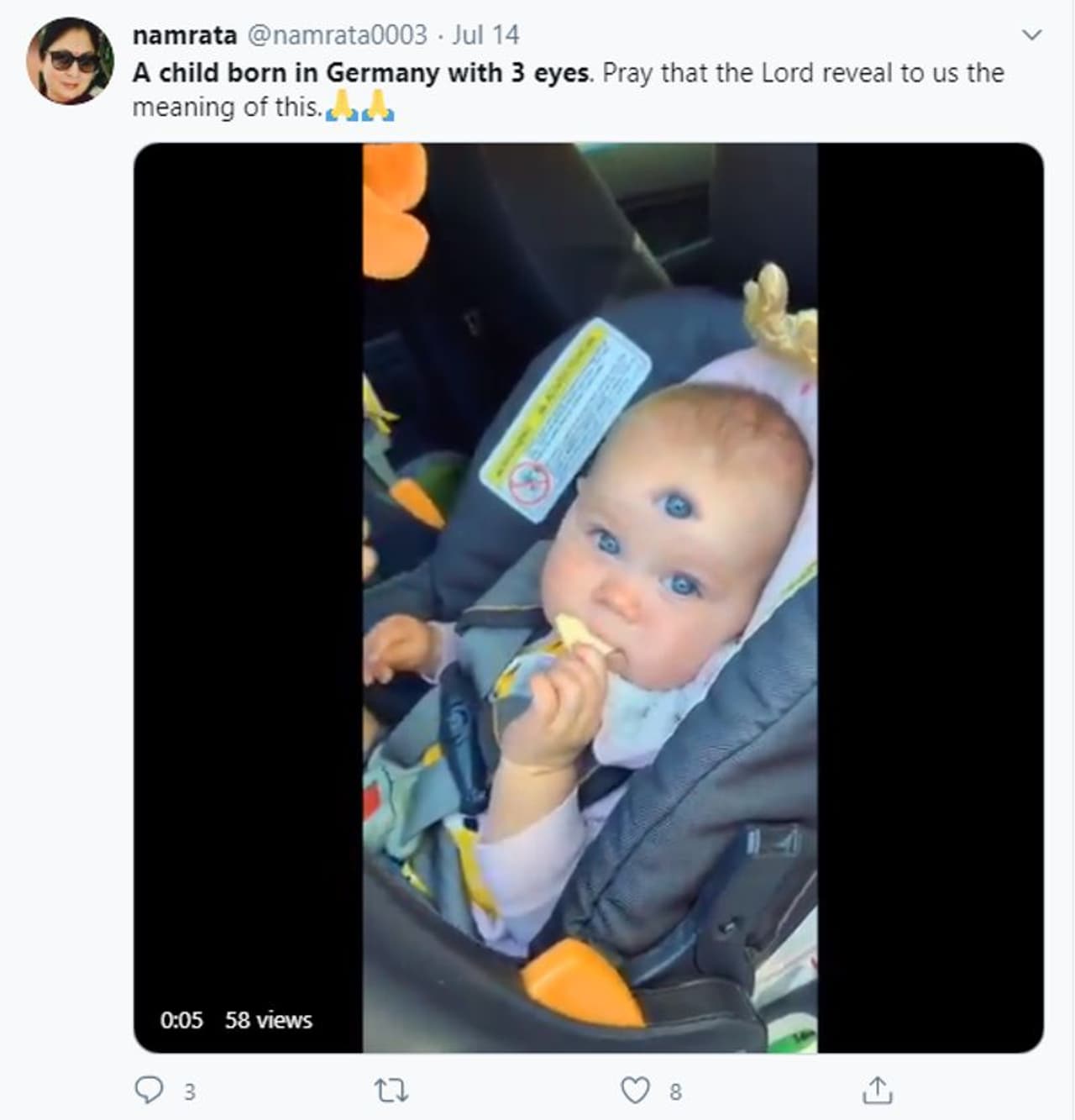1075x1120 pixels.
Task: Expand the tweet options chevron
Action: 1031,35
